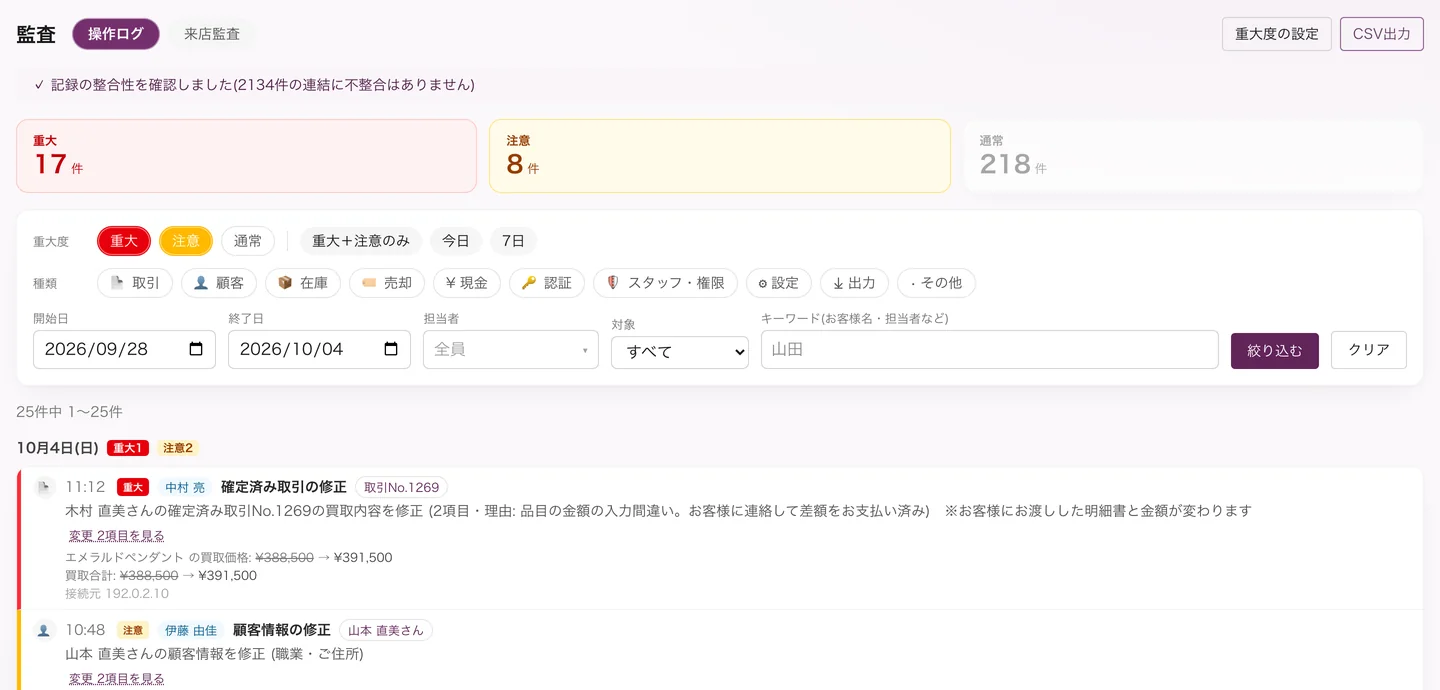Filter by 売却 type
The image size is (1440, 690).
(387, 283)
